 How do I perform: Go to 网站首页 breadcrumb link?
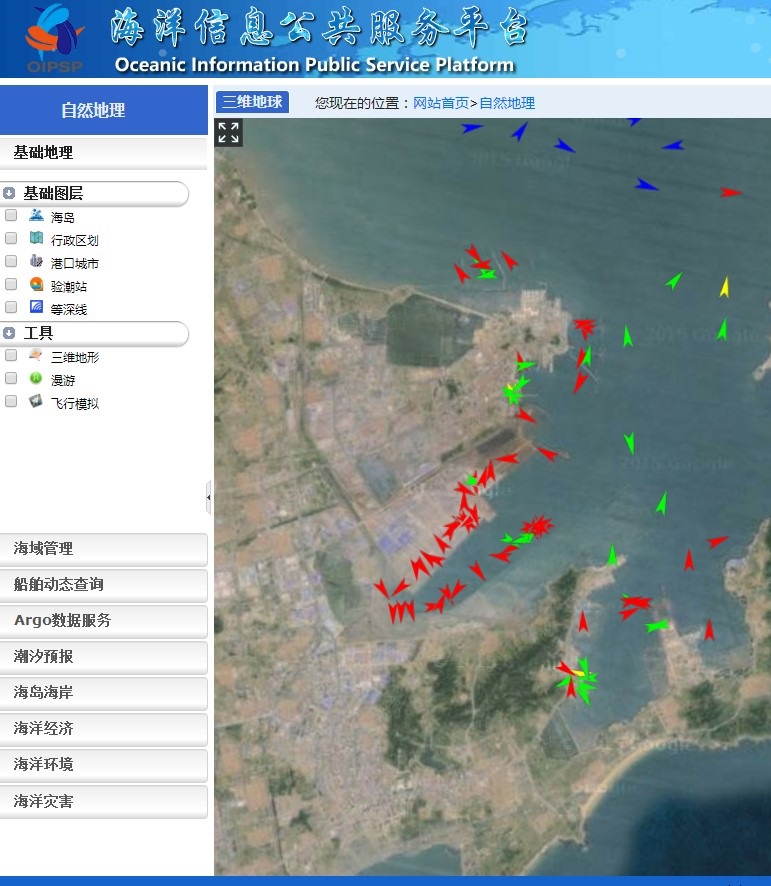441,103
